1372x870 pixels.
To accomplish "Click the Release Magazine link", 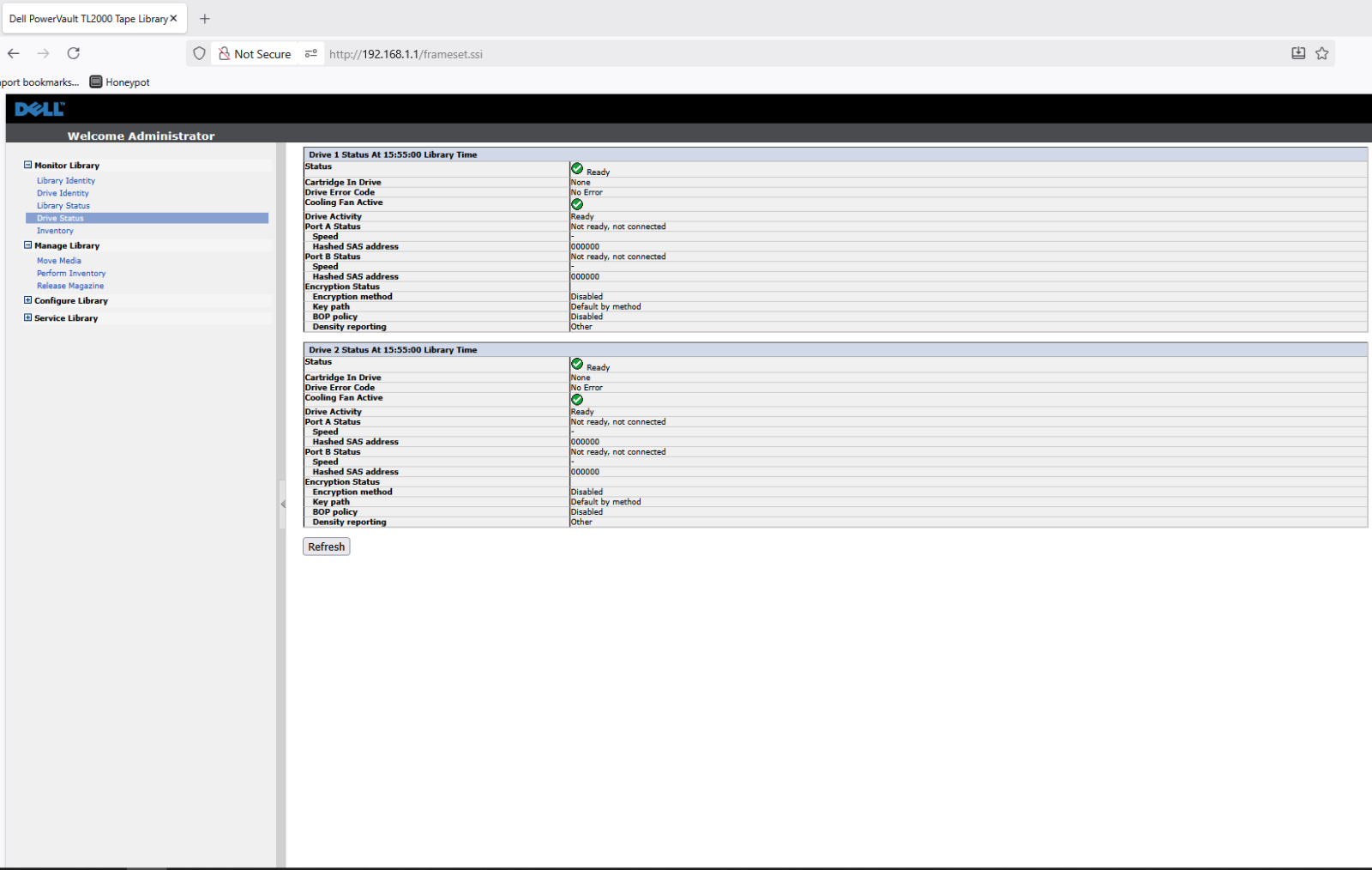I will coord(70,286).
